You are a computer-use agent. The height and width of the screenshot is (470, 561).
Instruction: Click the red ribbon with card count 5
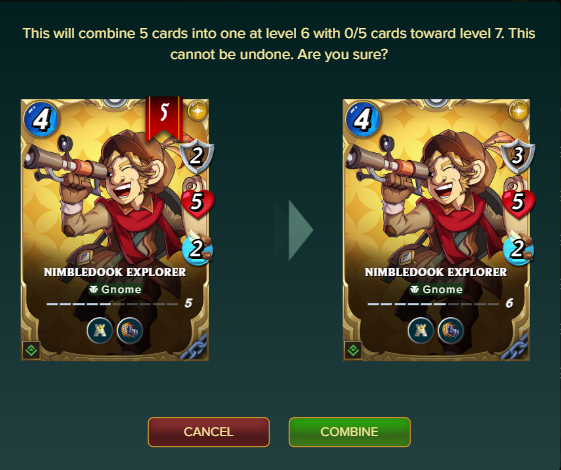[x=164, y=118]
